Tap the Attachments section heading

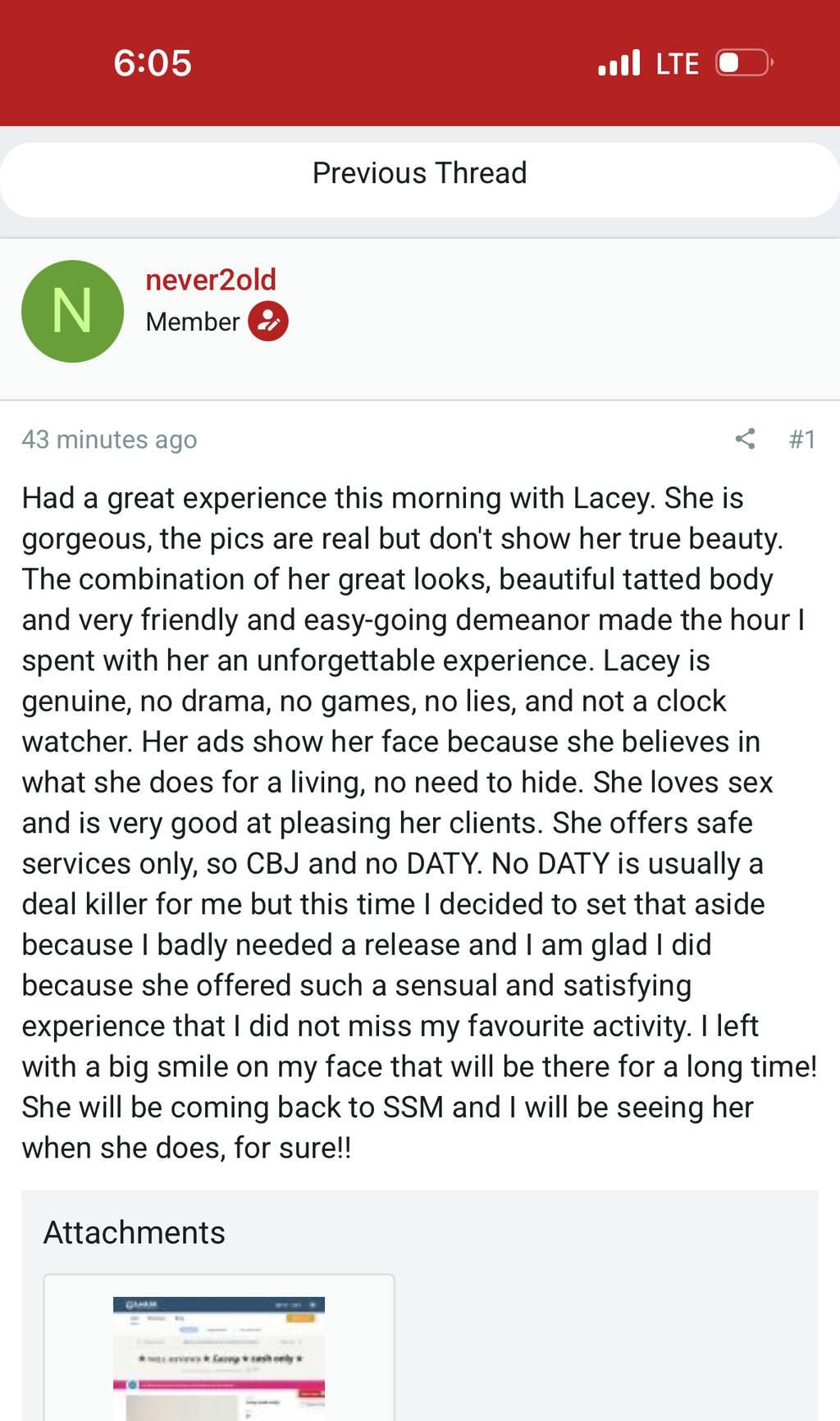click(135, 1232)
